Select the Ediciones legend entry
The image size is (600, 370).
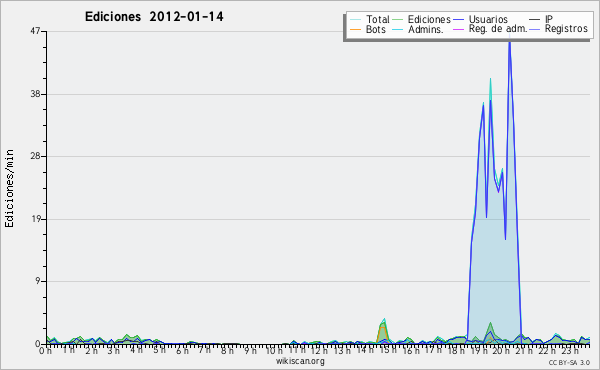click(x=429, y=19)
